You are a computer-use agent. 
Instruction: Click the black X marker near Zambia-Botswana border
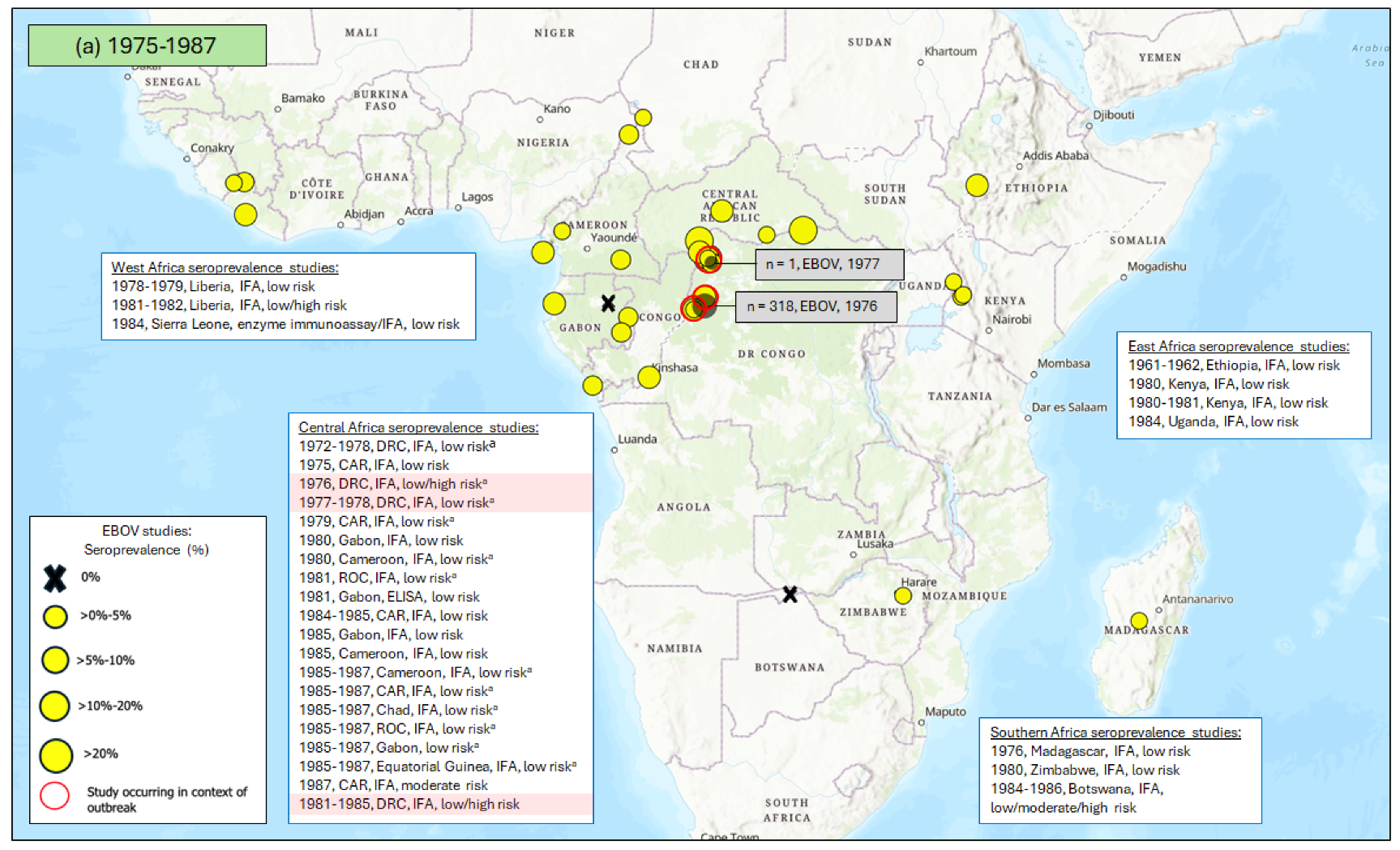[790, 595]
